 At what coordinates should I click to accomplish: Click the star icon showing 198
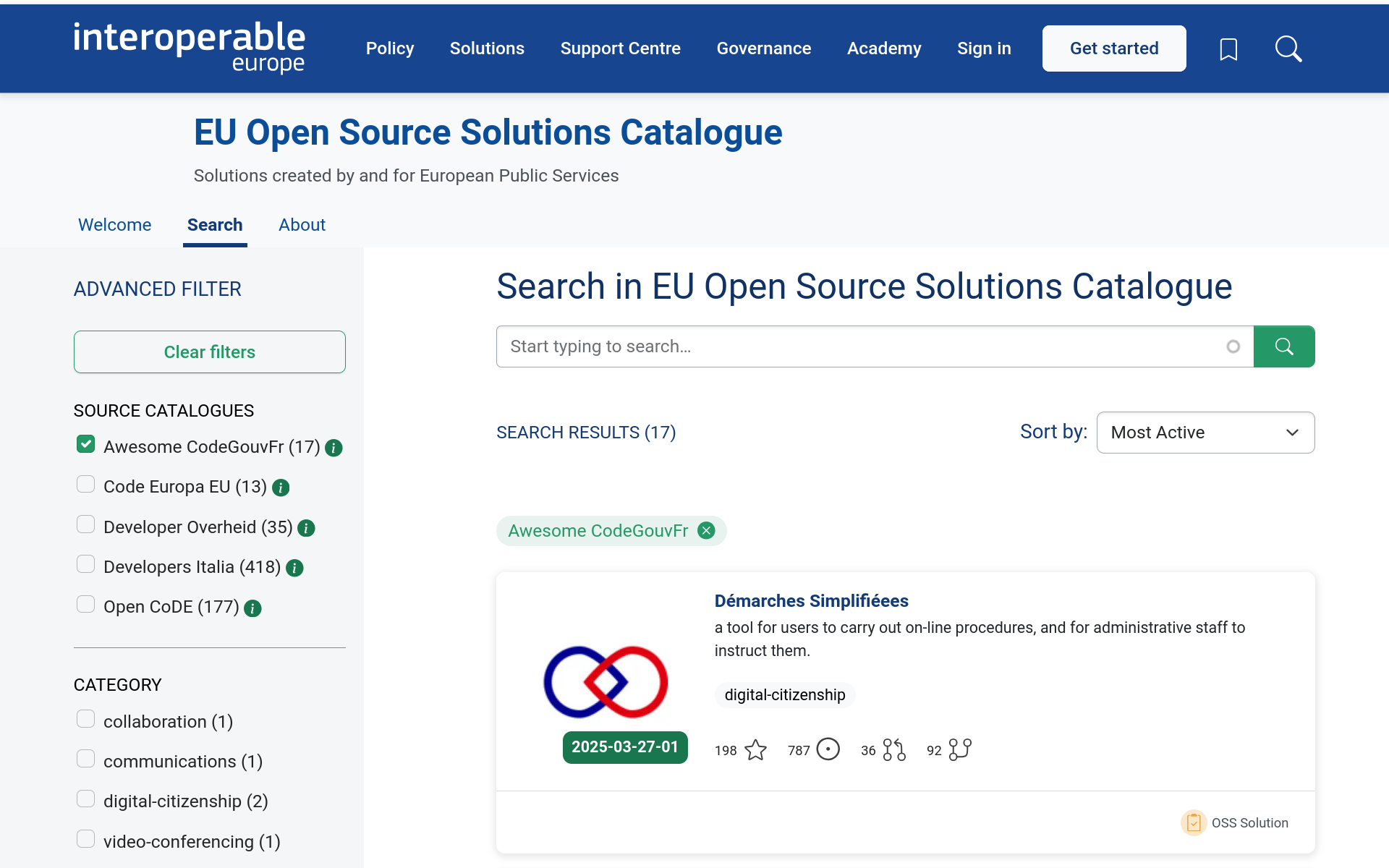pos(755,751)
